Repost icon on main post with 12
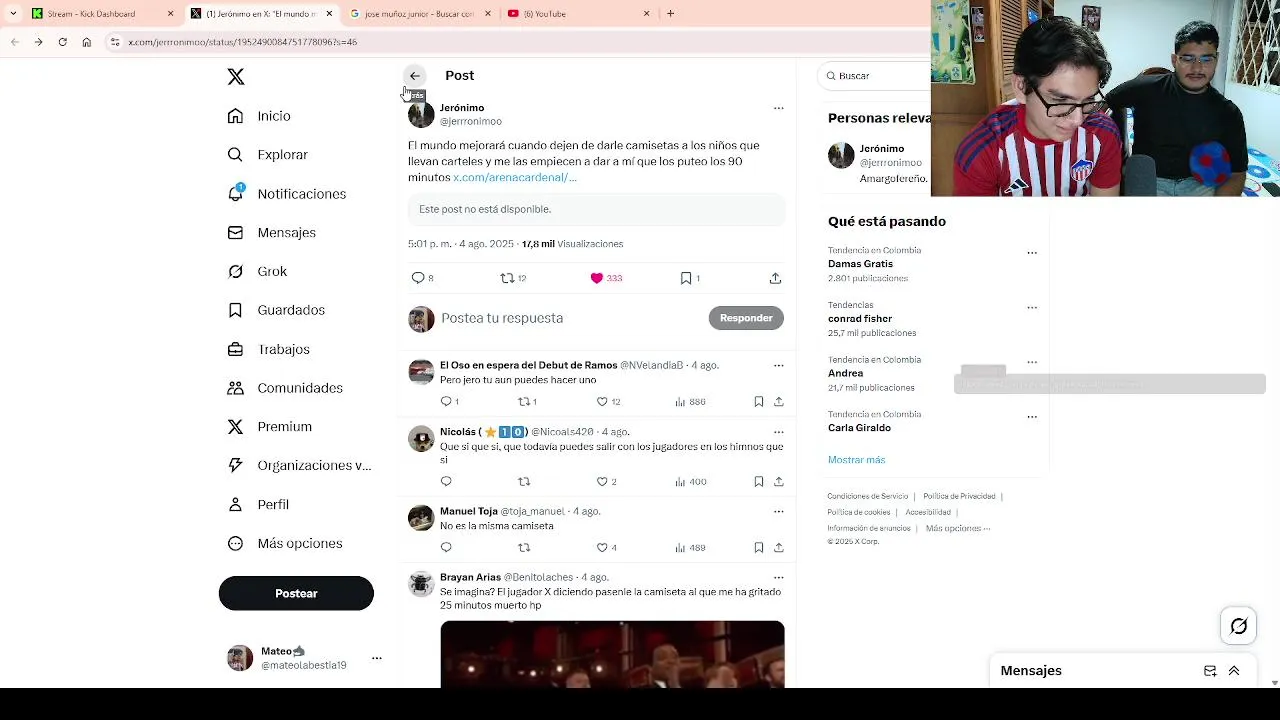Screen dimensions: 1280x720 tap(507, 278)
